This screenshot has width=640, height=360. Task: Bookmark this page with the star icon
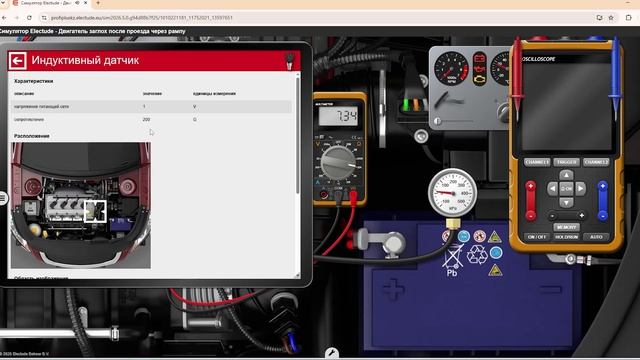coord(611,18)
